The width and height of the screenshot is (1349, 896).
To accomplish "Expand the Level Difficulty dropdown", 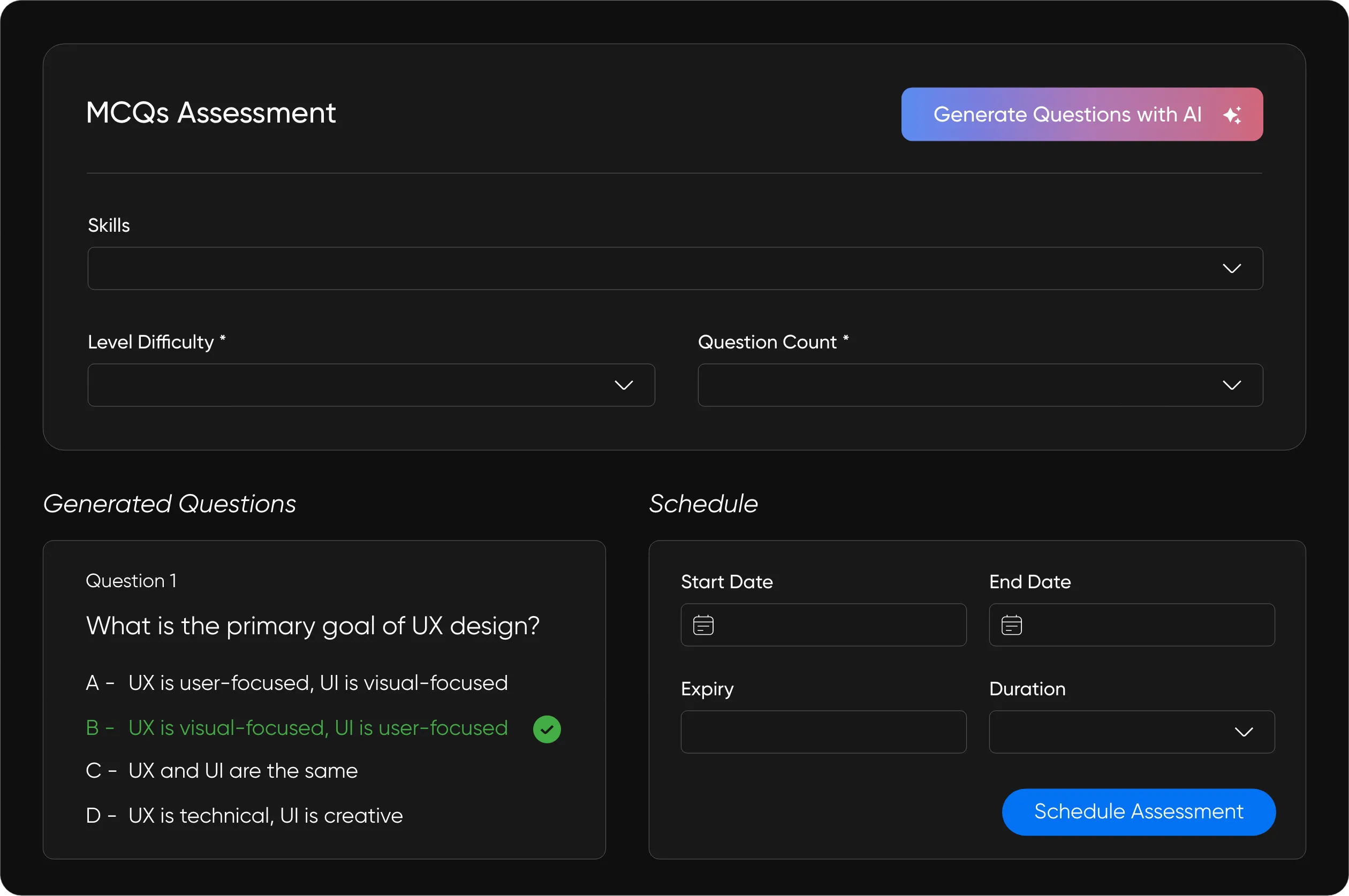I will [370, 385].
